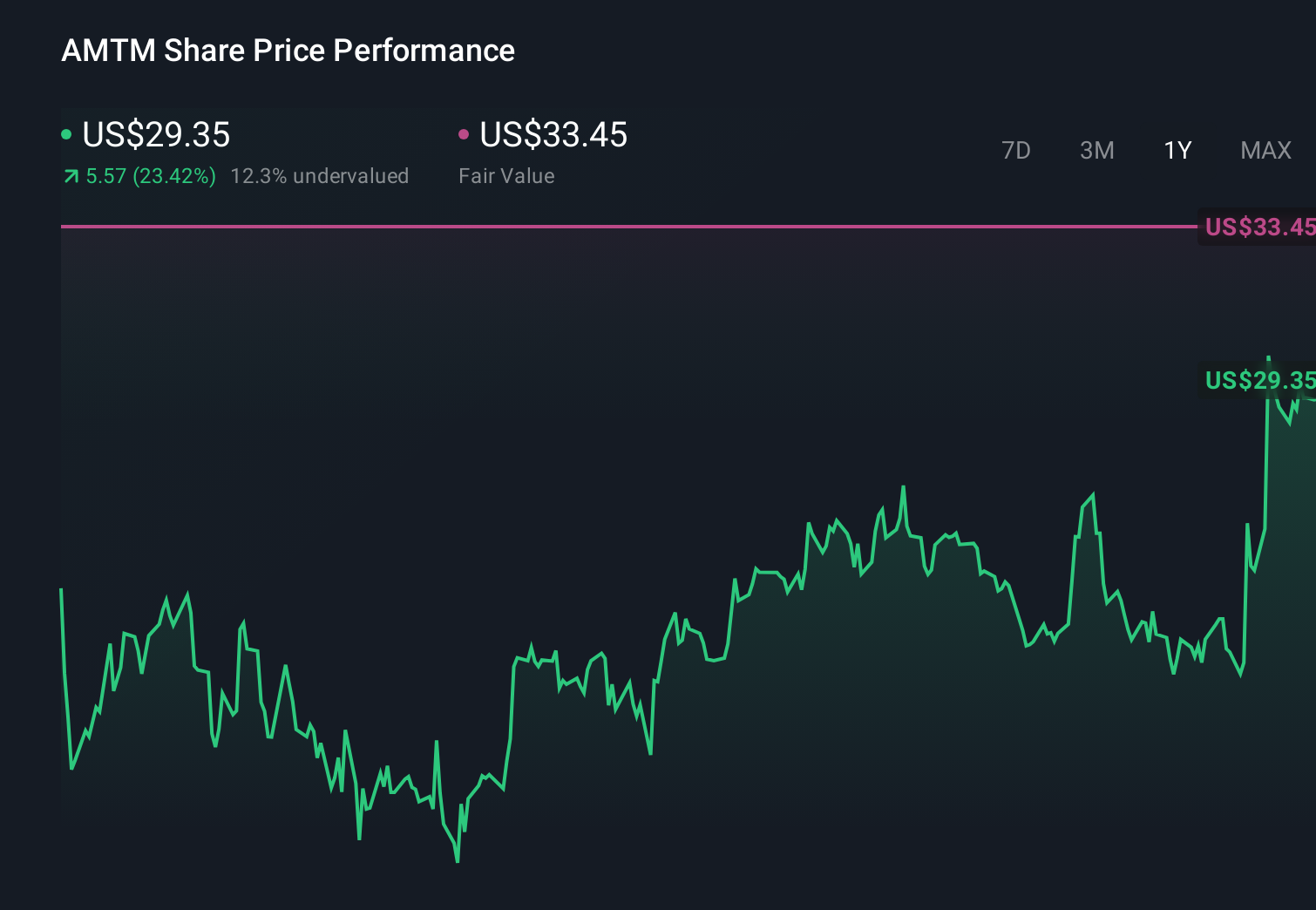
Task: Click the pink fair value line
Action: (x=610, y=227)
